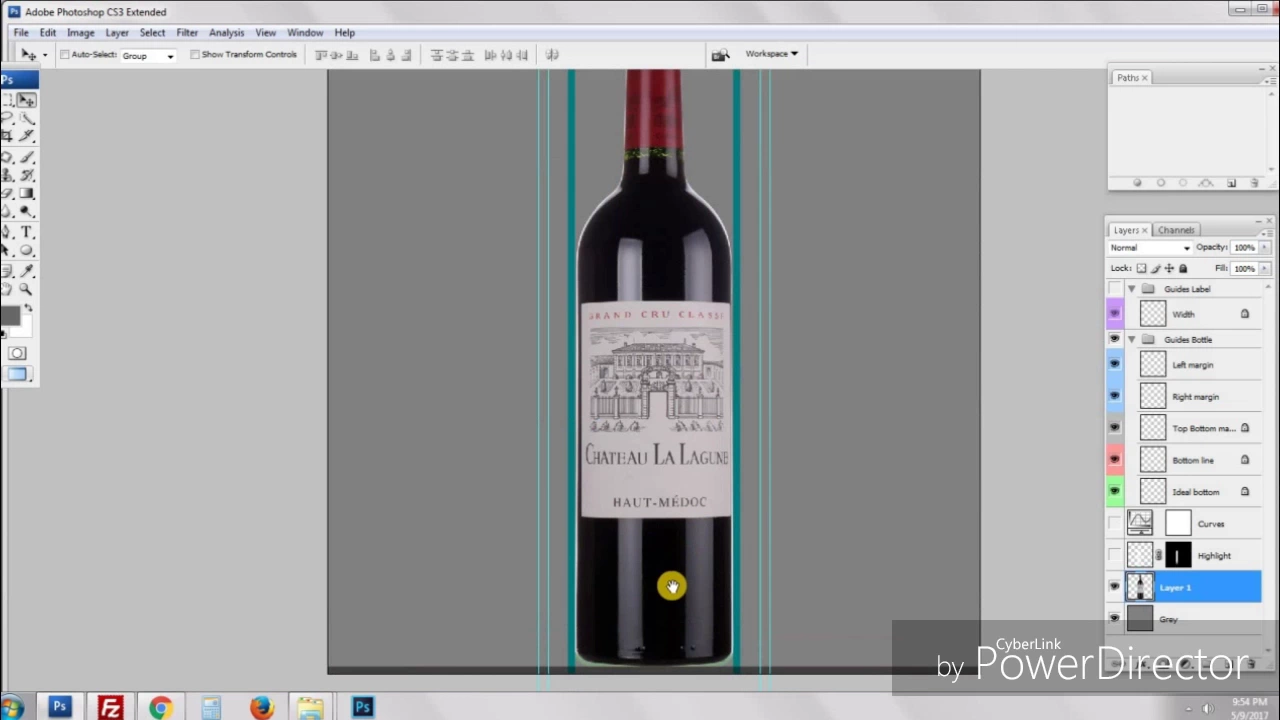1280x720 pixels.
Task: Open the Image menu
Action: tap(80, 33)
